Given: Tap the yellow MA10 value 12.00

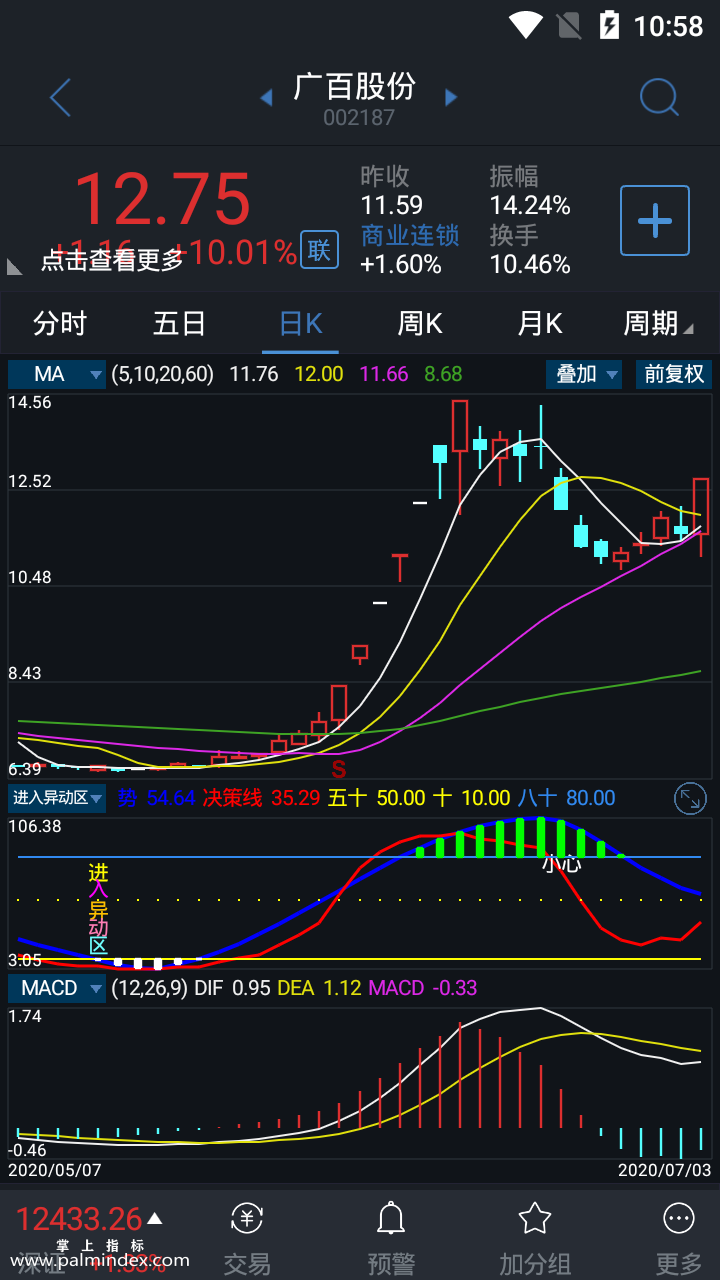Looking at the screenshot, I should [x=319, y=374].
